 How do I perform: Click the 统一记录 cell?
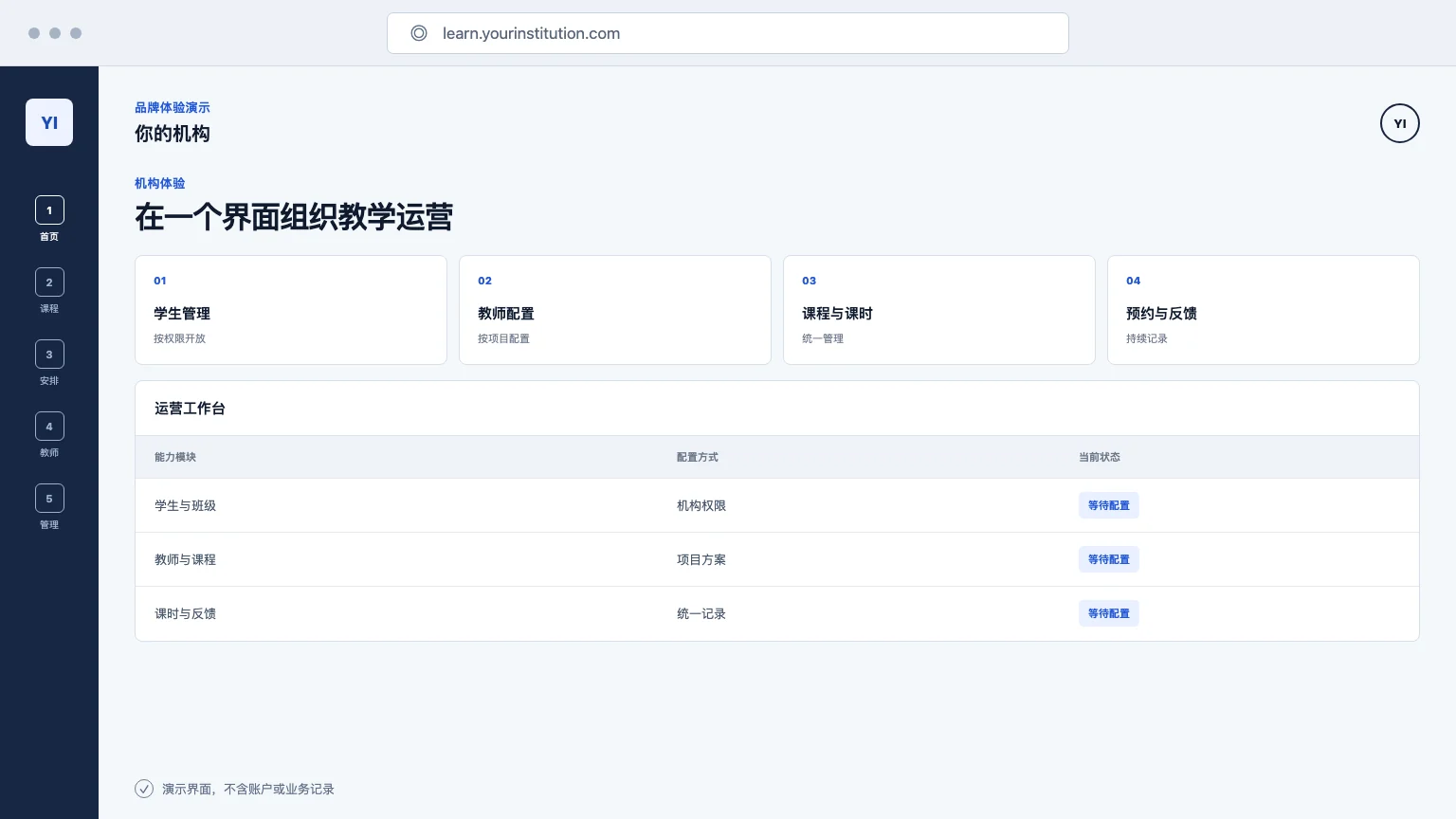click(701, 613)
